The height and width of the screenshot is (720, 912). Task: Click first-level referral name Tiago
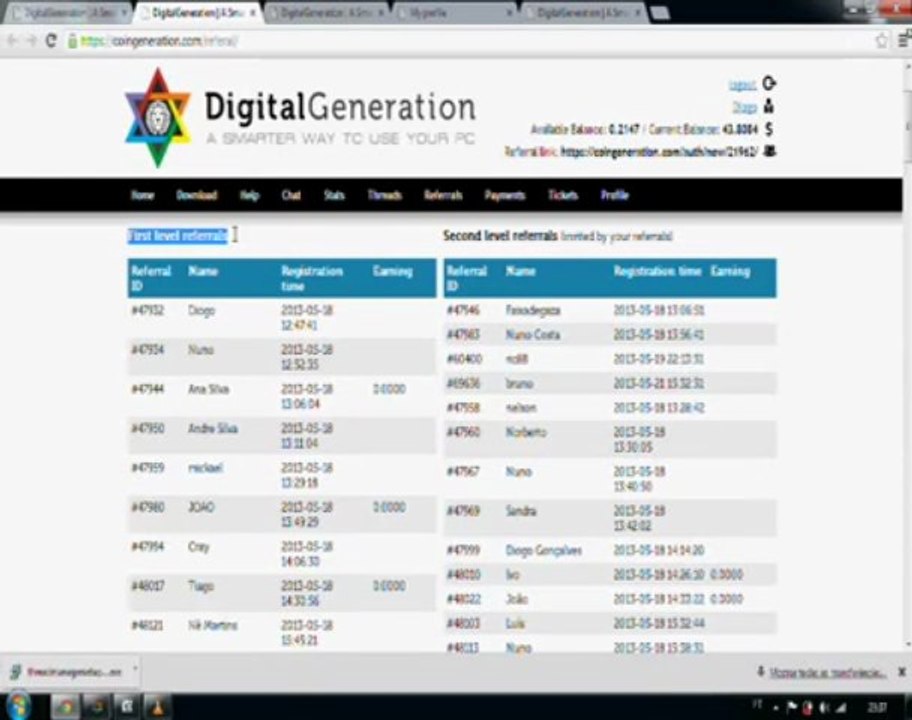coord(201,586)
